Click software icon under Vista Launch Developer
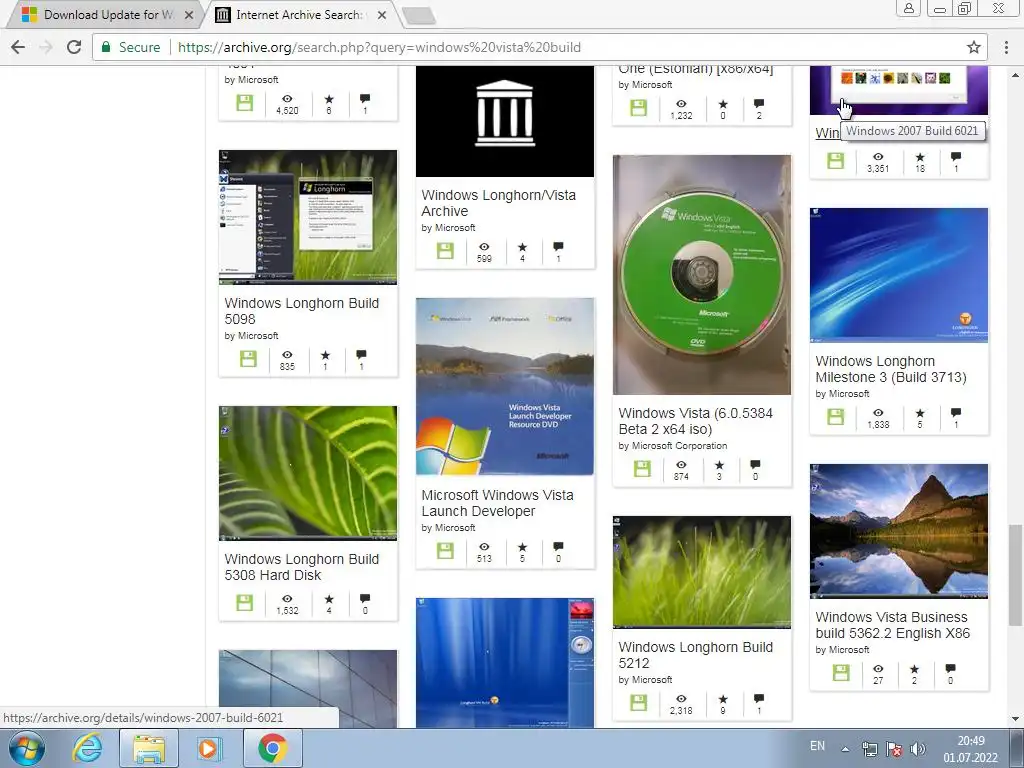Screen dimensions: 1024x768 coord(445,551)
